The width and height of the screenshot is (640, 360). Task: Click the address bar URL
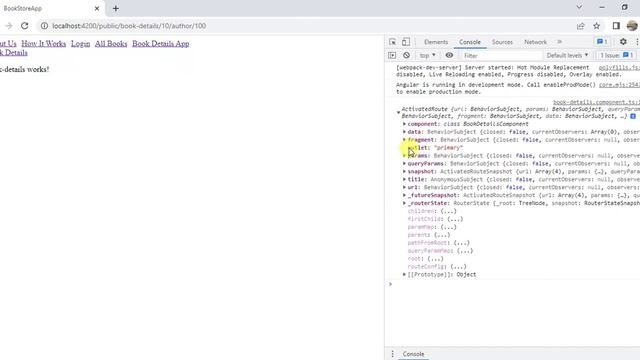click(x=129, y=26)
